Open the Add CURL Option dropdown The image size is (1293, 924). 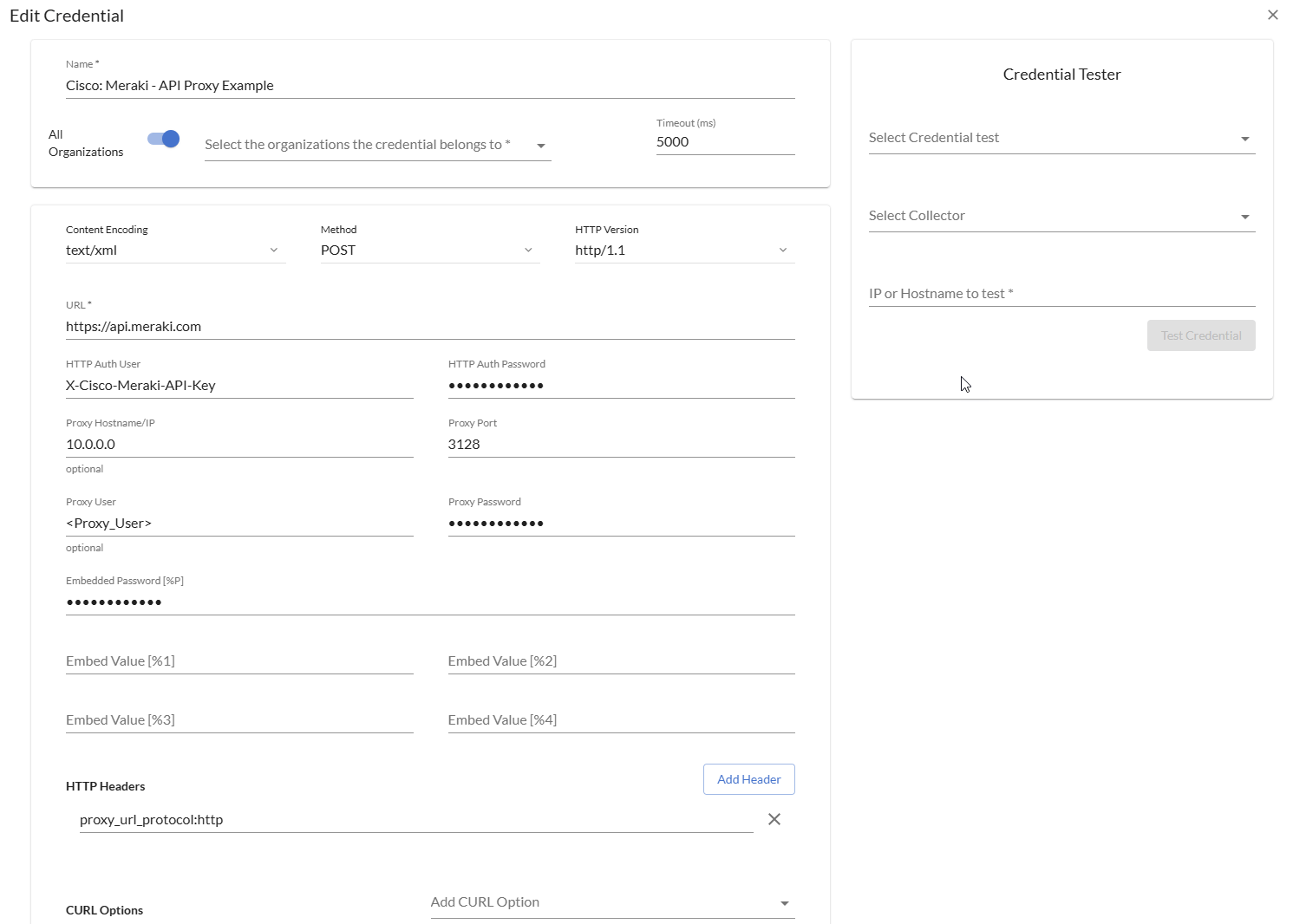coord(612,902)
